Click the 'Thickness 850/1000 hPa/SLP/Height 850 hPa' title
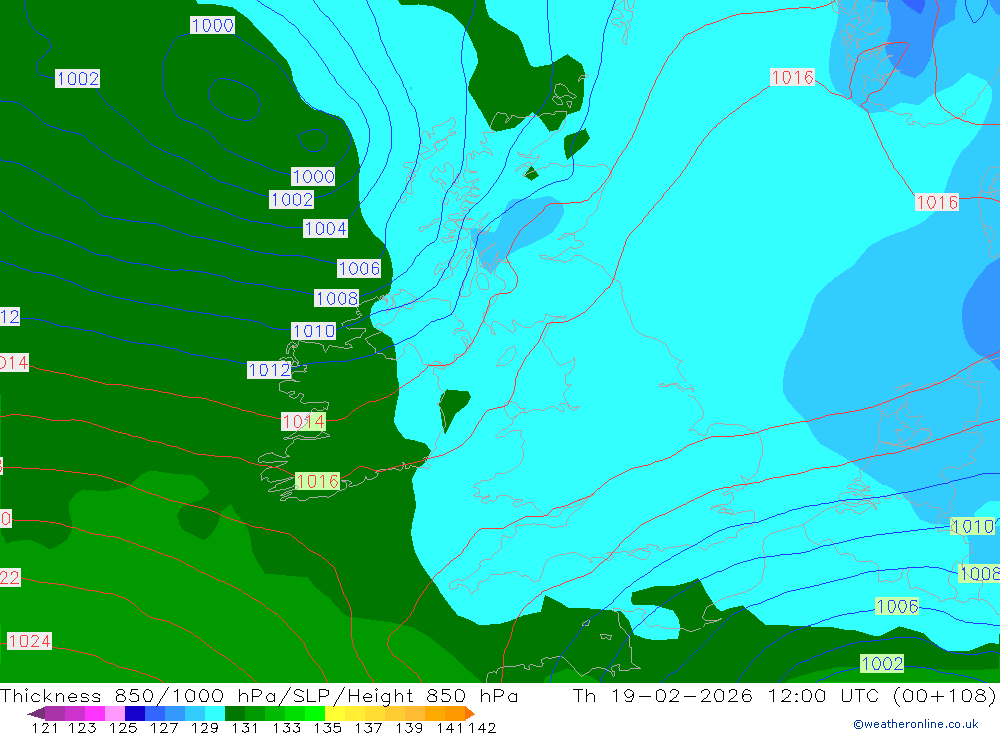Image resolution: width=1000 pixels, height=733 pixels. [x=259, y=695]
